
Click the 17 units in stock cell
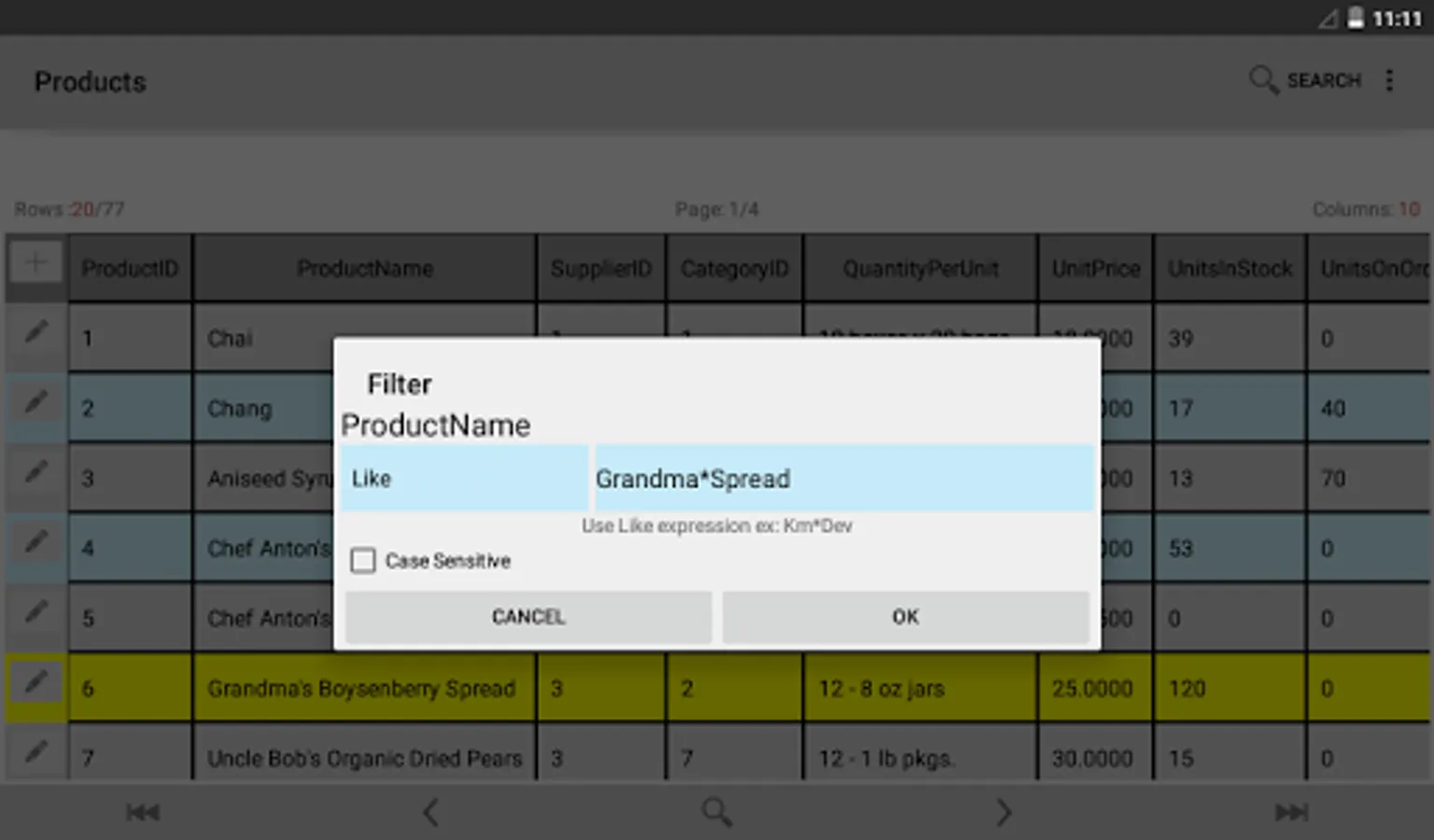[x=1230, y=408]
